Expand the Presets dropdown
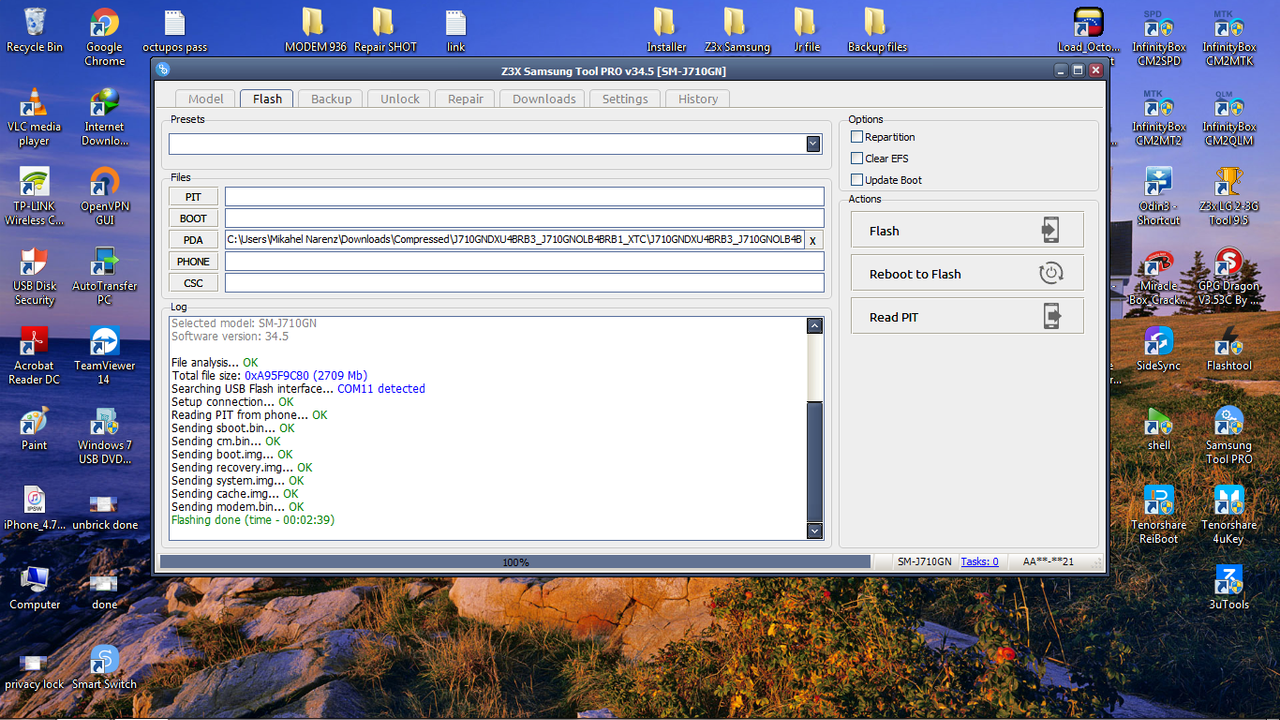The image size is (1280, 720). [813, 145]
